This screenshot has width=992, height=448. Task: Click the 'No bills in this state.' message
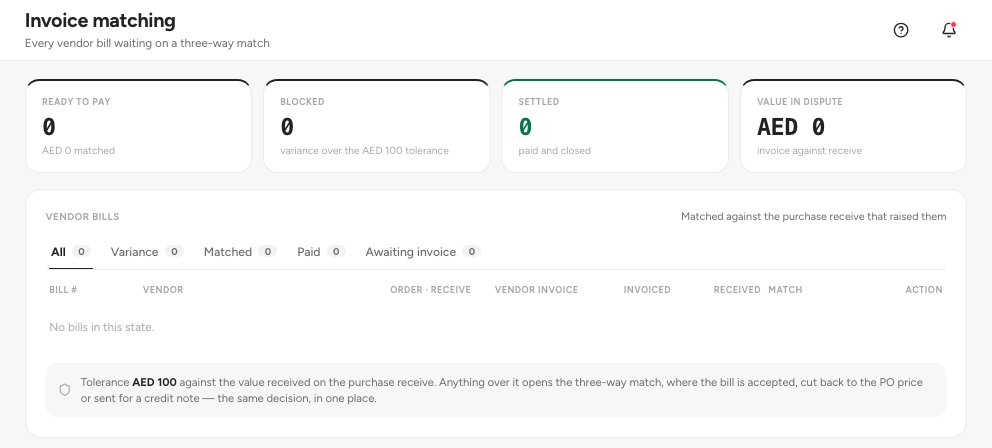pyautogui.click(x=102, y=327)
